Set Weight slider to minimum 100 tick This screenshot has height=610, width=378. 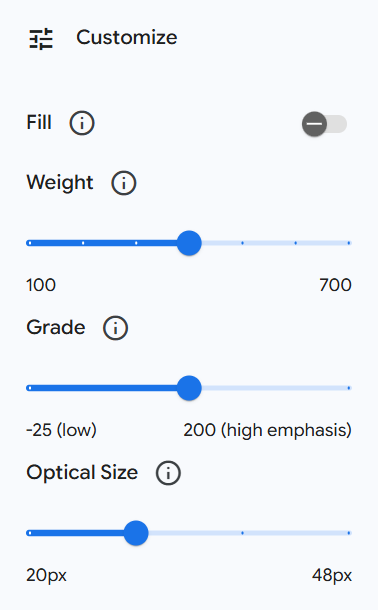pyautogui.click(x=30, y=243)
